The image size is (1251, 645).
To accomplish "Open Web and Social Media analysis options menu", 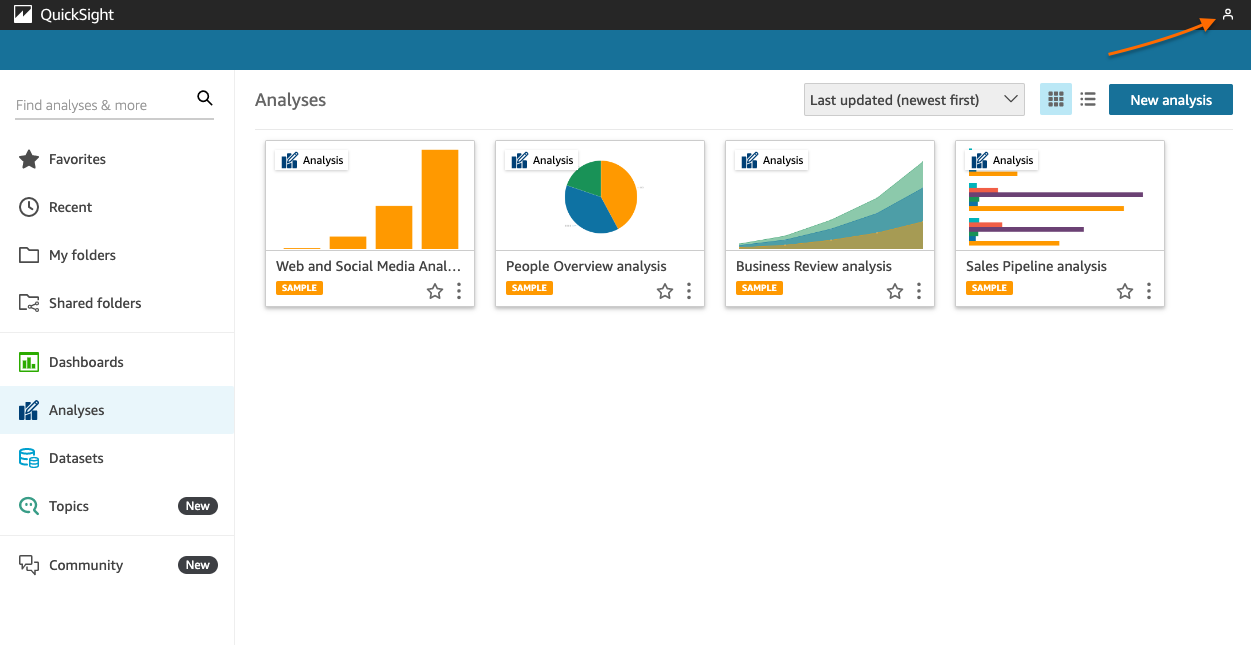I will pyautogui.click(x=459, y=291).
